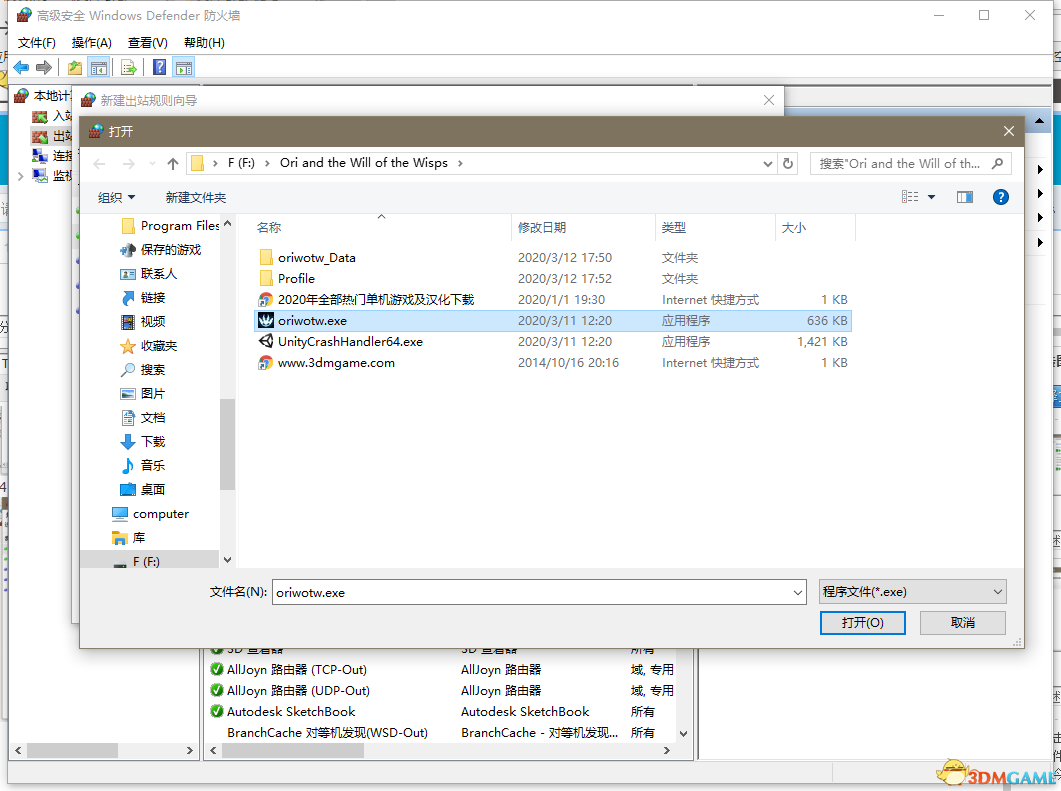Expand the 文件名 filename history dropdown
1061x791 pixels.
(x=798, y=592)
